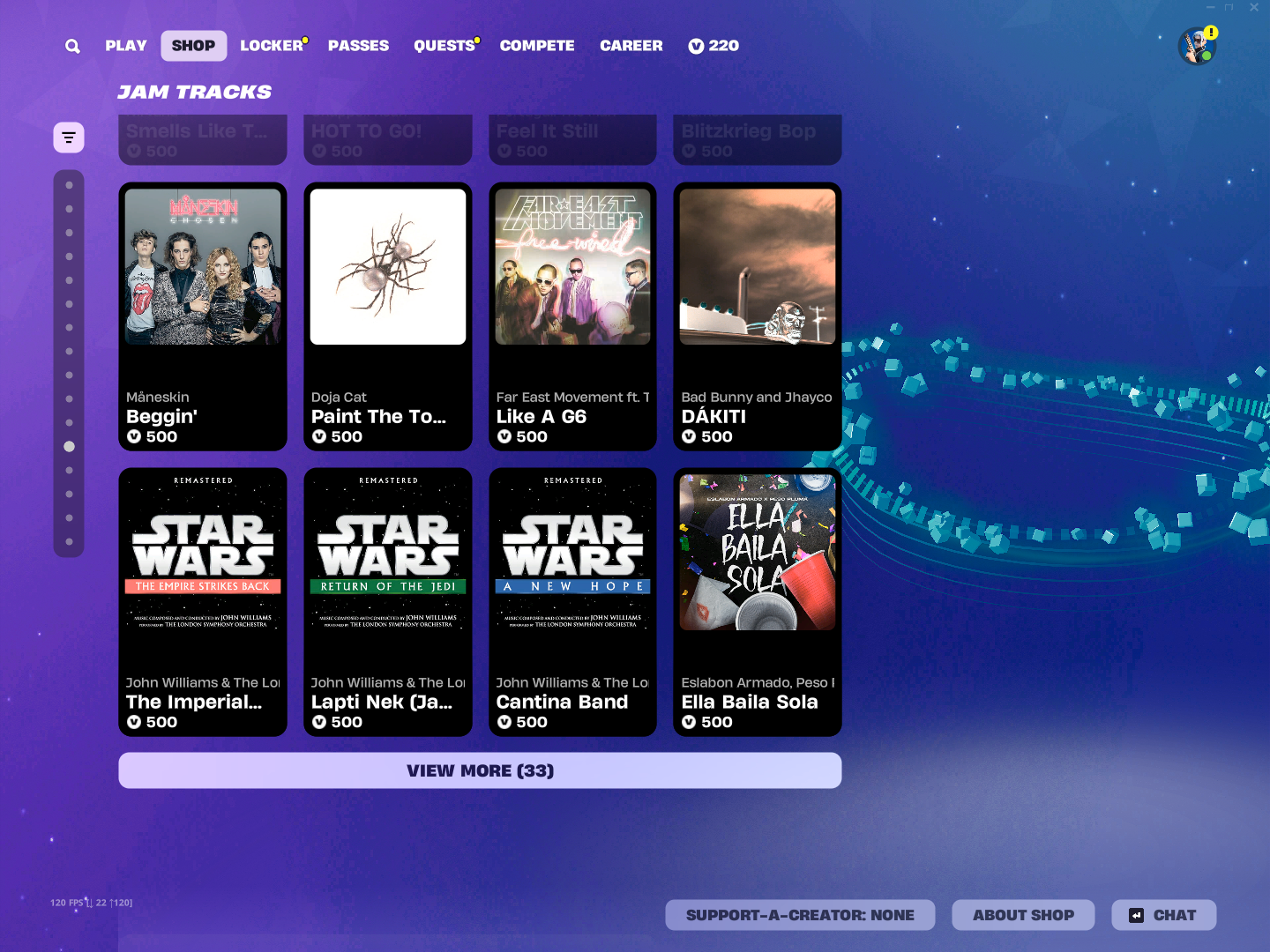Open the QUESTS tab
1270x952 pixels.
click(x=444, y=46)
